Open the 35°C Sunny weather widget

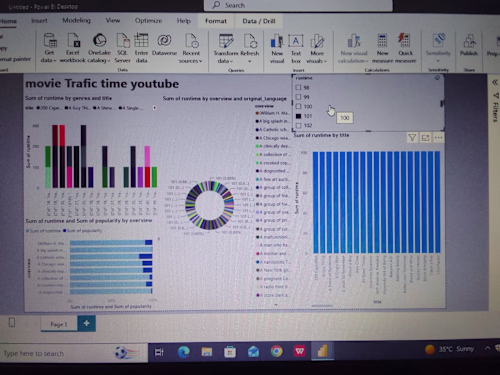coord(449,349)
